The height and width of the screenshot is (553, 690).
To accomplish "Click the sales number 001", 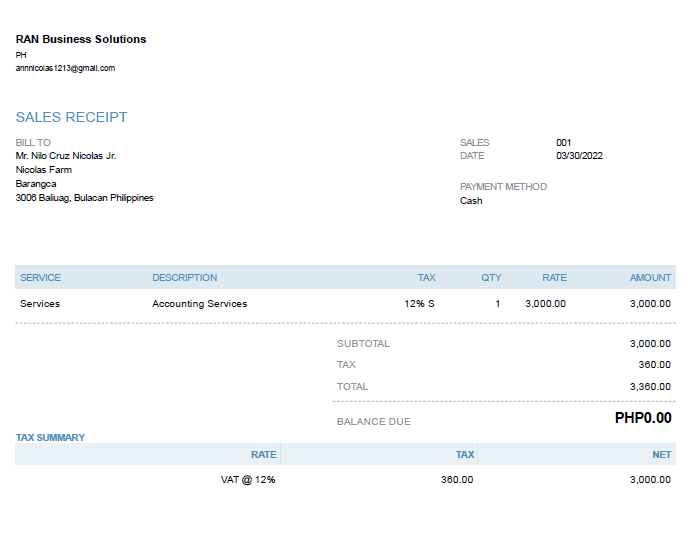I will pos(564,142).
